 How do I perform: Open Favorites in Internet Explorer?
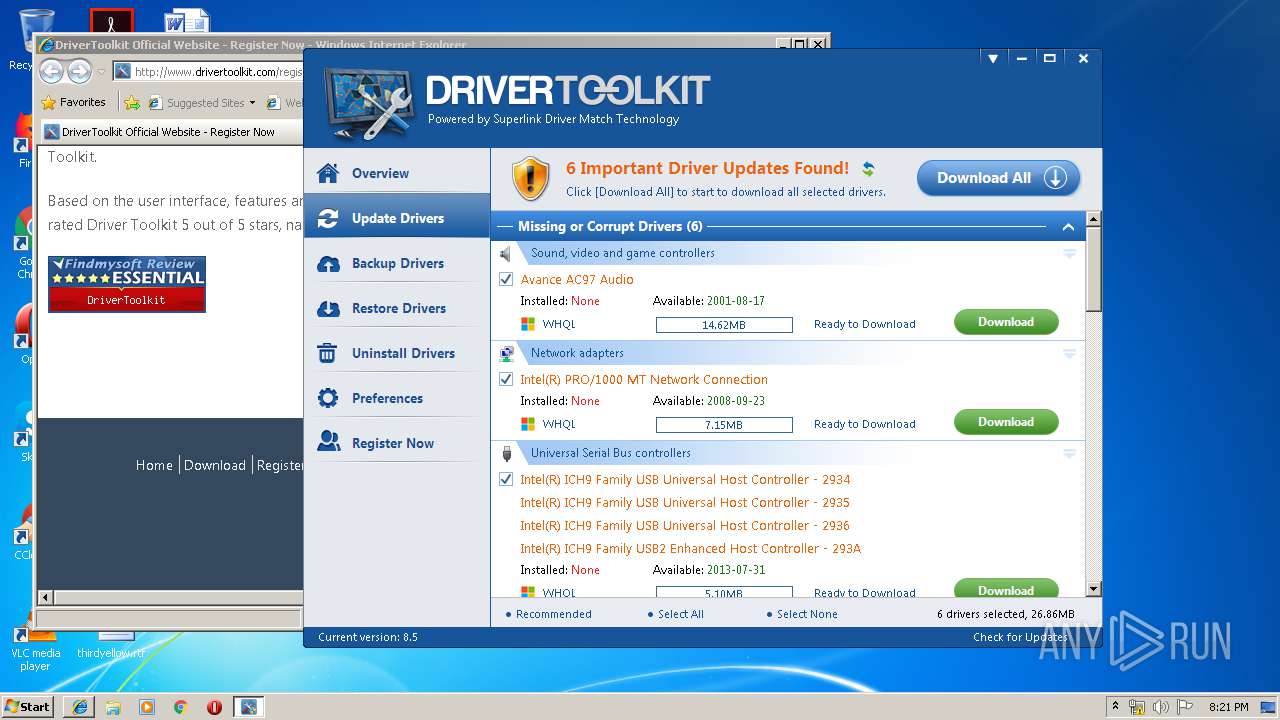[73, 102]
